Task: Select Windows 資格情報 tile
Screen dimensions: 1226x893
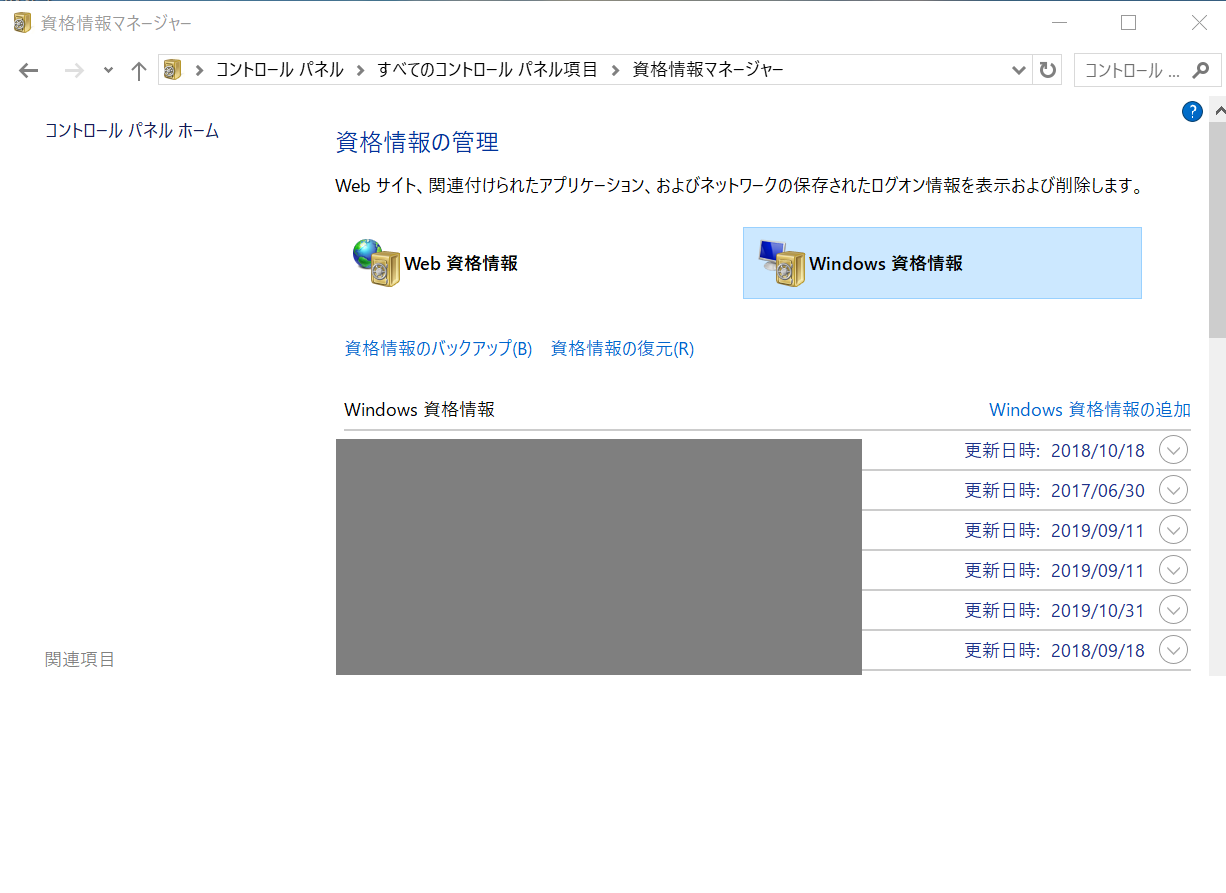Action: [942, 263]
